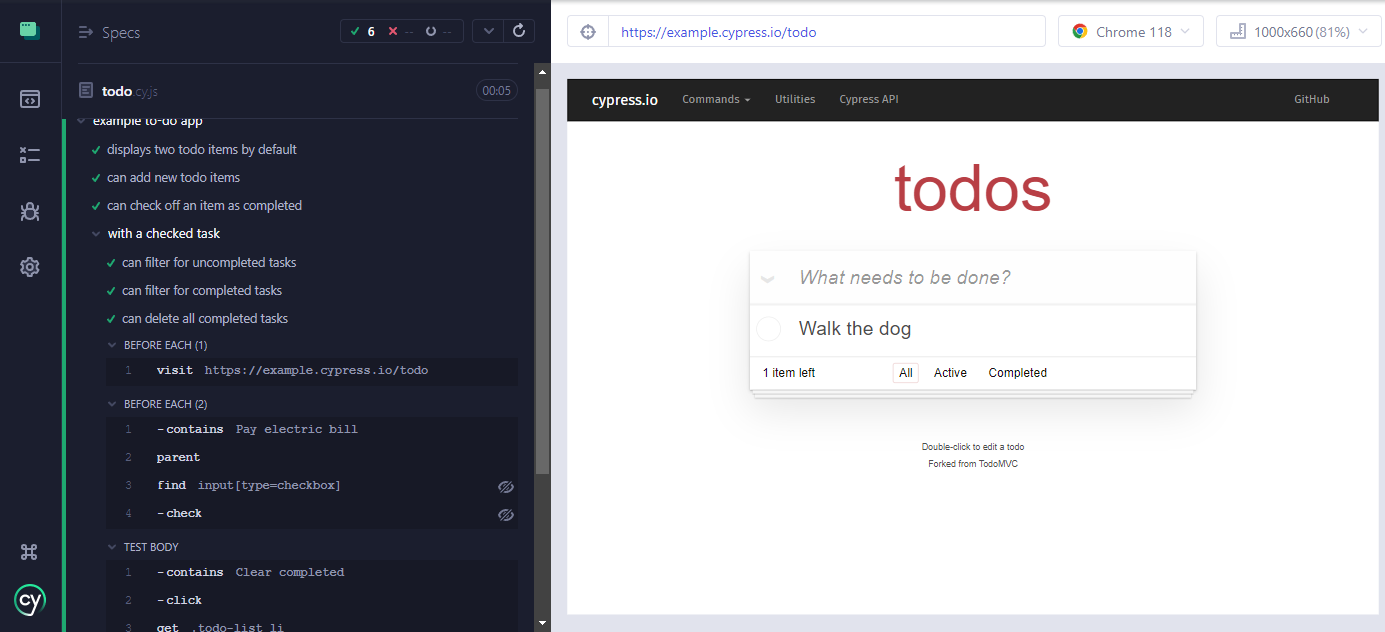Open the Specs list sidebar icon
The height and width of the screenshot is (632, 1385).
(30, 99)
